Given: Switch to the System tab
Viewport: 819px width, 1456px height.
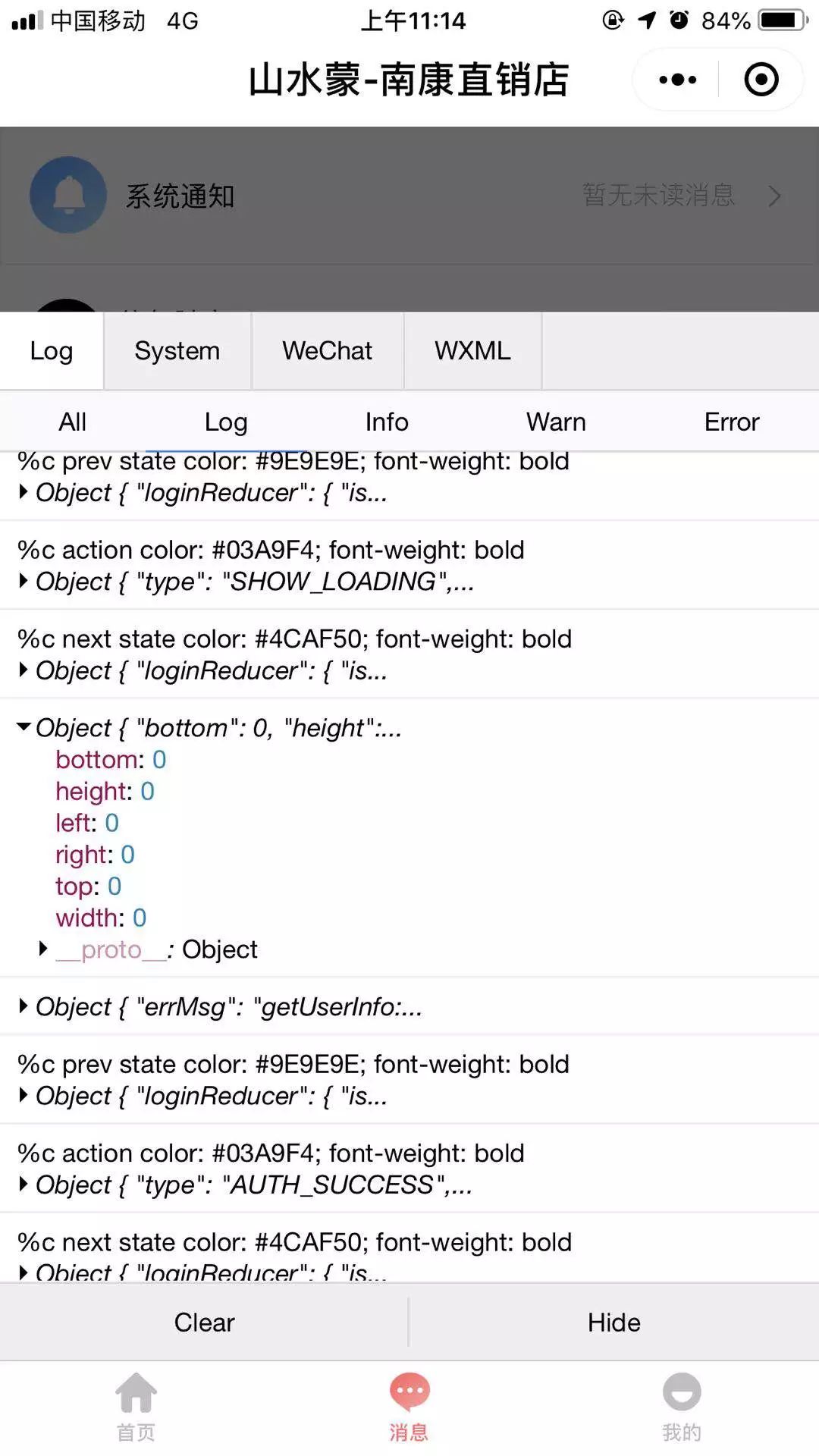Looking at the screenshot, I should [x=177, y=351].
